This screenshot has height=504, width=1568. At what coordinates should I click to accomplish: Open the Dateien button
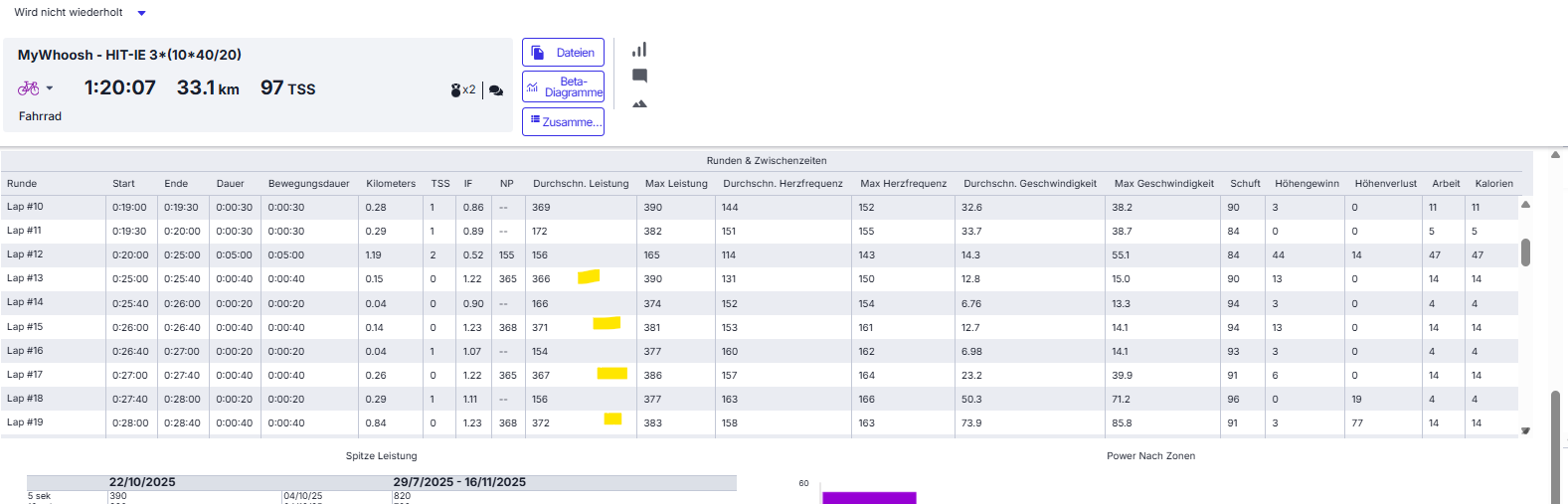[563, 53]
